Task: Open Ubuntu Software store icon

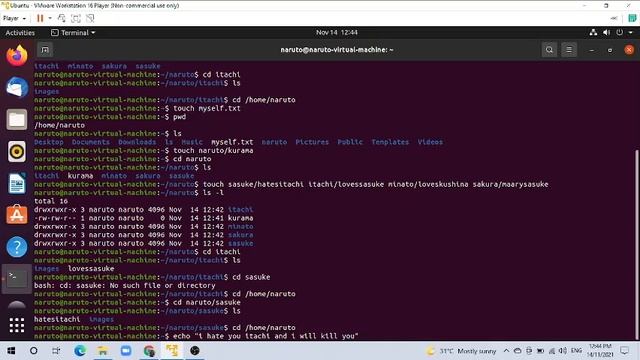Action: tap(17, 215)
